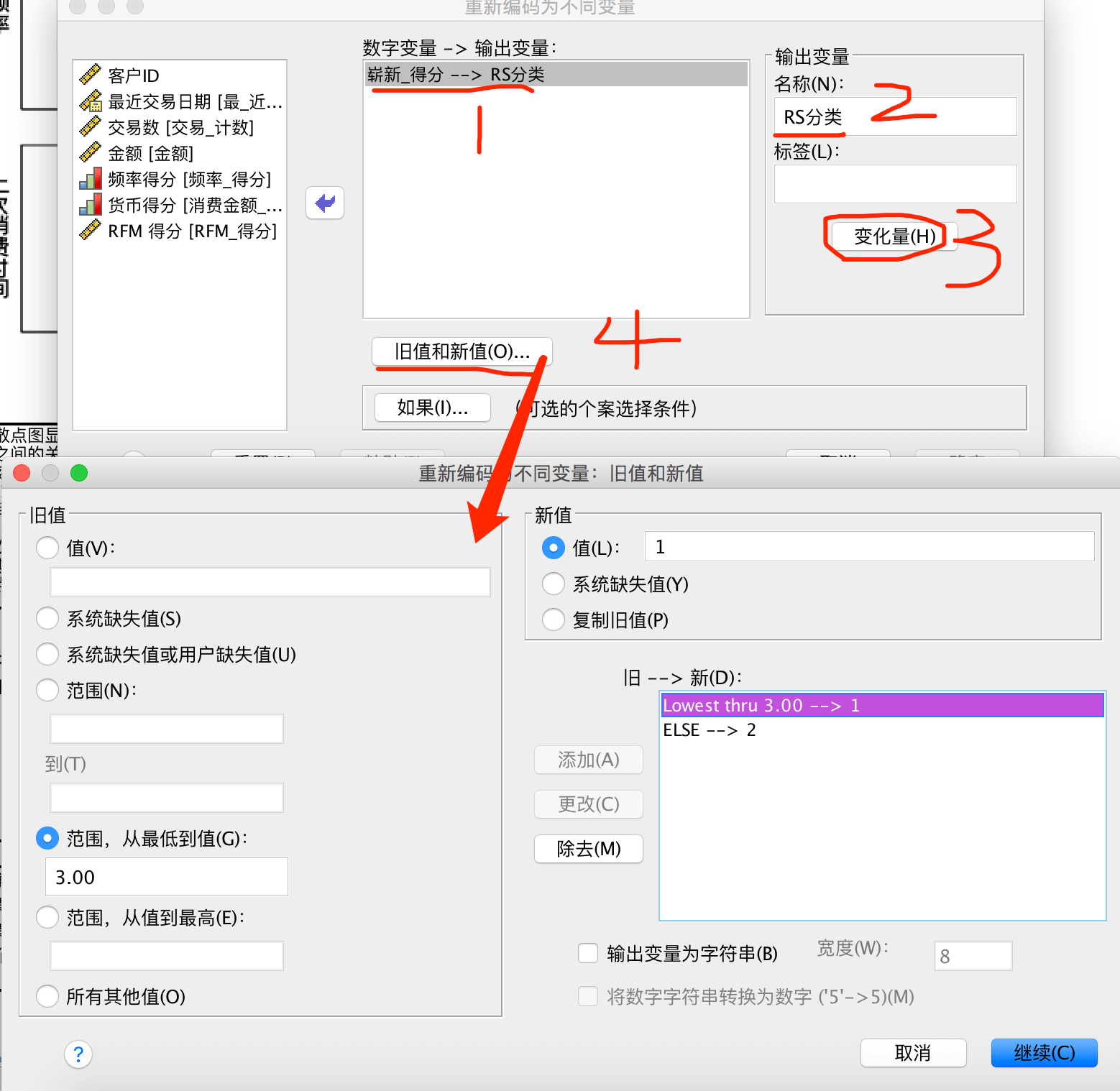Select 系统缺失值(S) radio option
The height and width of the screenshot is (1091, 1120).
47,618
